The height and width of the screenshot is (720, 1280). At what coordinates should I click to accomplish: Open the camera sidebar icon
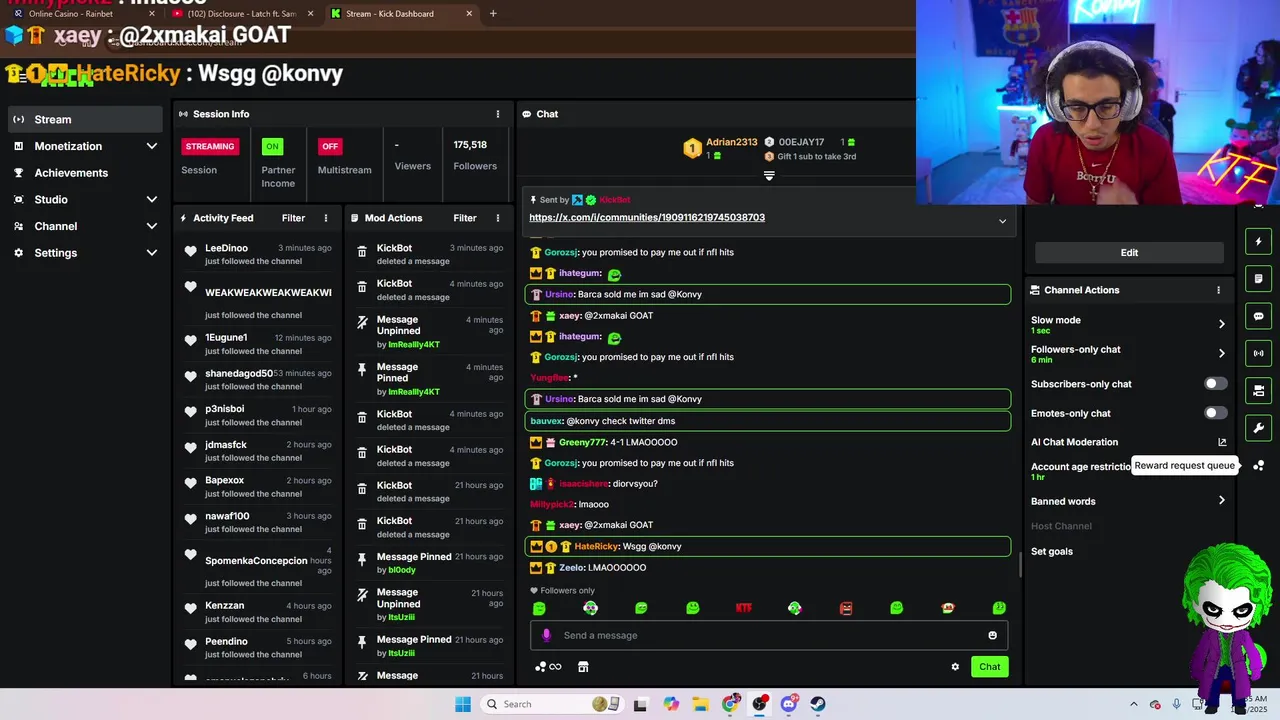[x=1259, y=390]
